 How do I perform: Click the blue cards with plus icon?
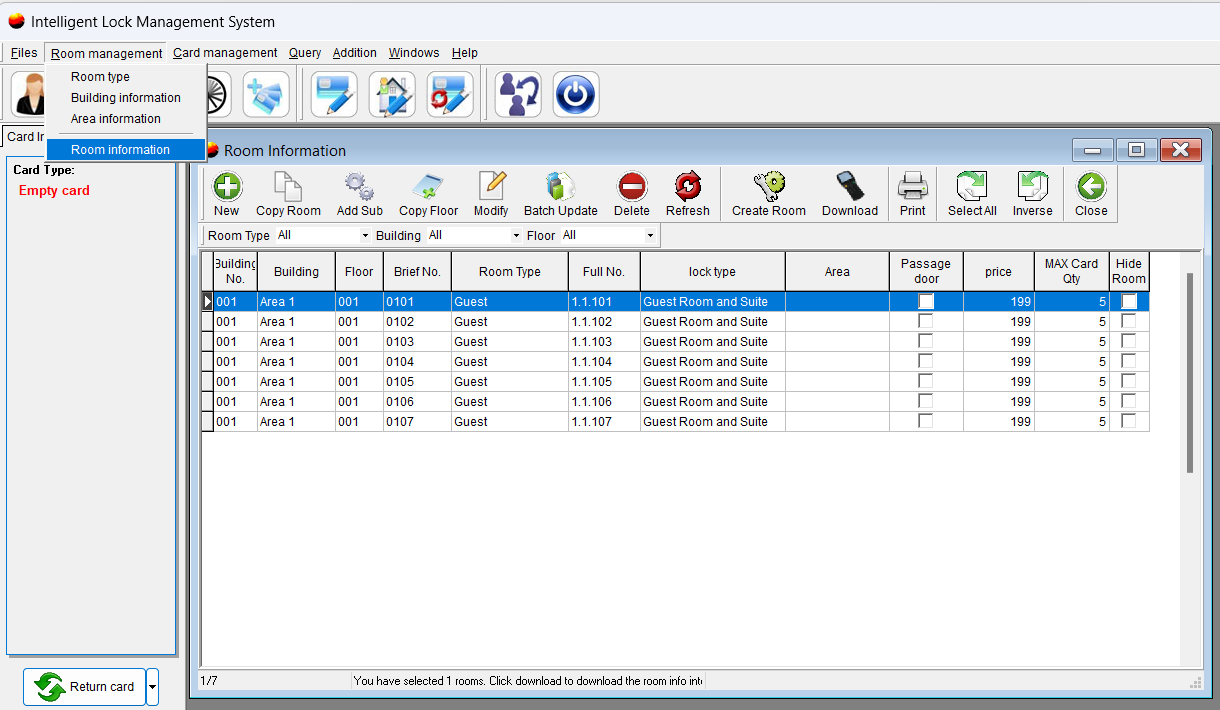(266, 95)
